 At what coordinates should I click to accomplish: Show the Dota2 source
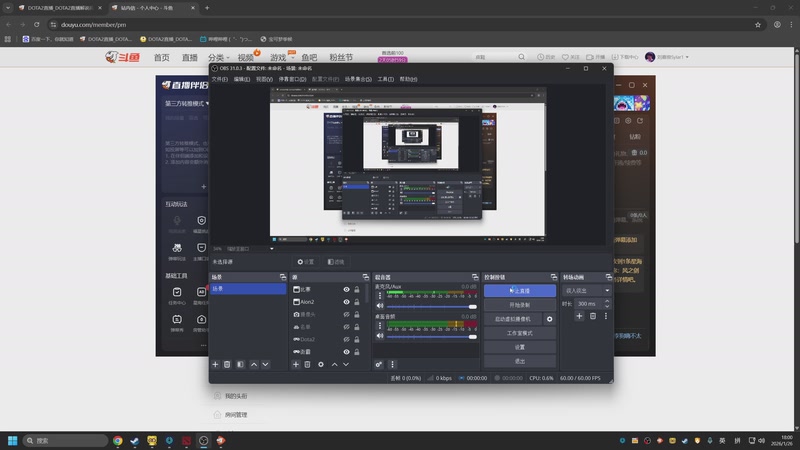tap(346, 339)
